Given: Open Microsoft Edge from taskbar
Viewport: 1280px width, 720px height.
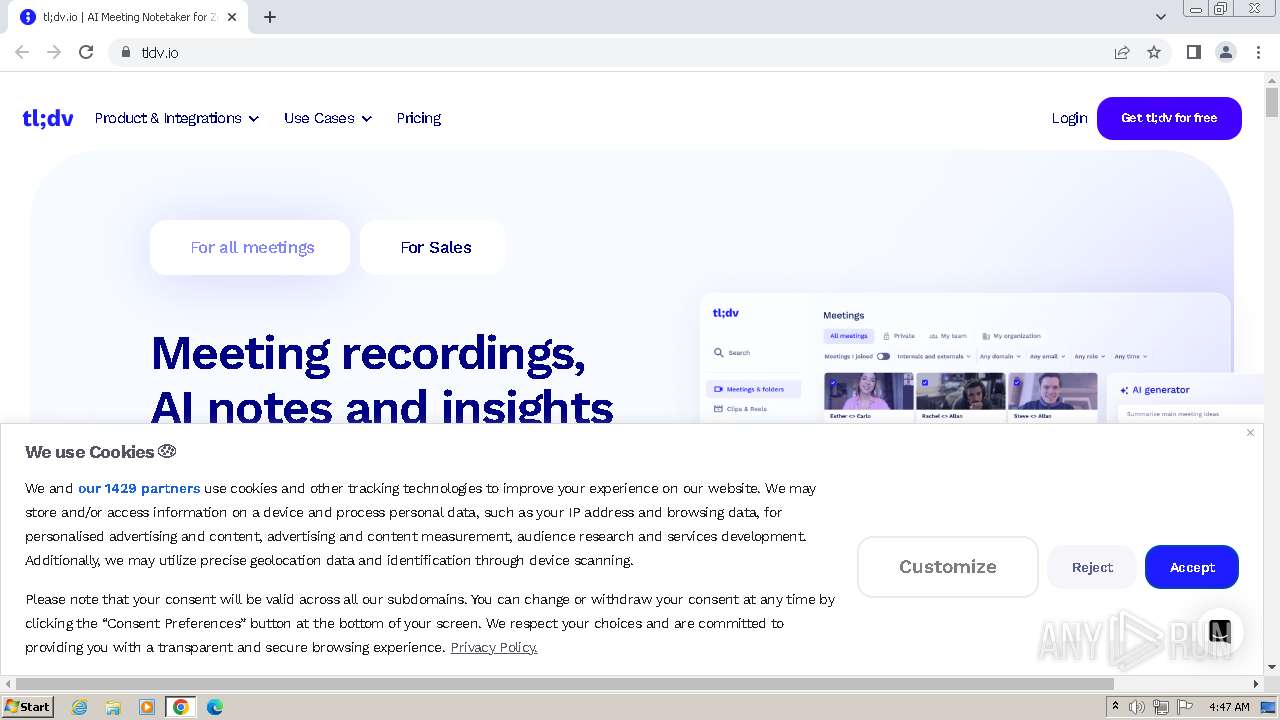Looking at the screenshot, I should pos(215,707).
